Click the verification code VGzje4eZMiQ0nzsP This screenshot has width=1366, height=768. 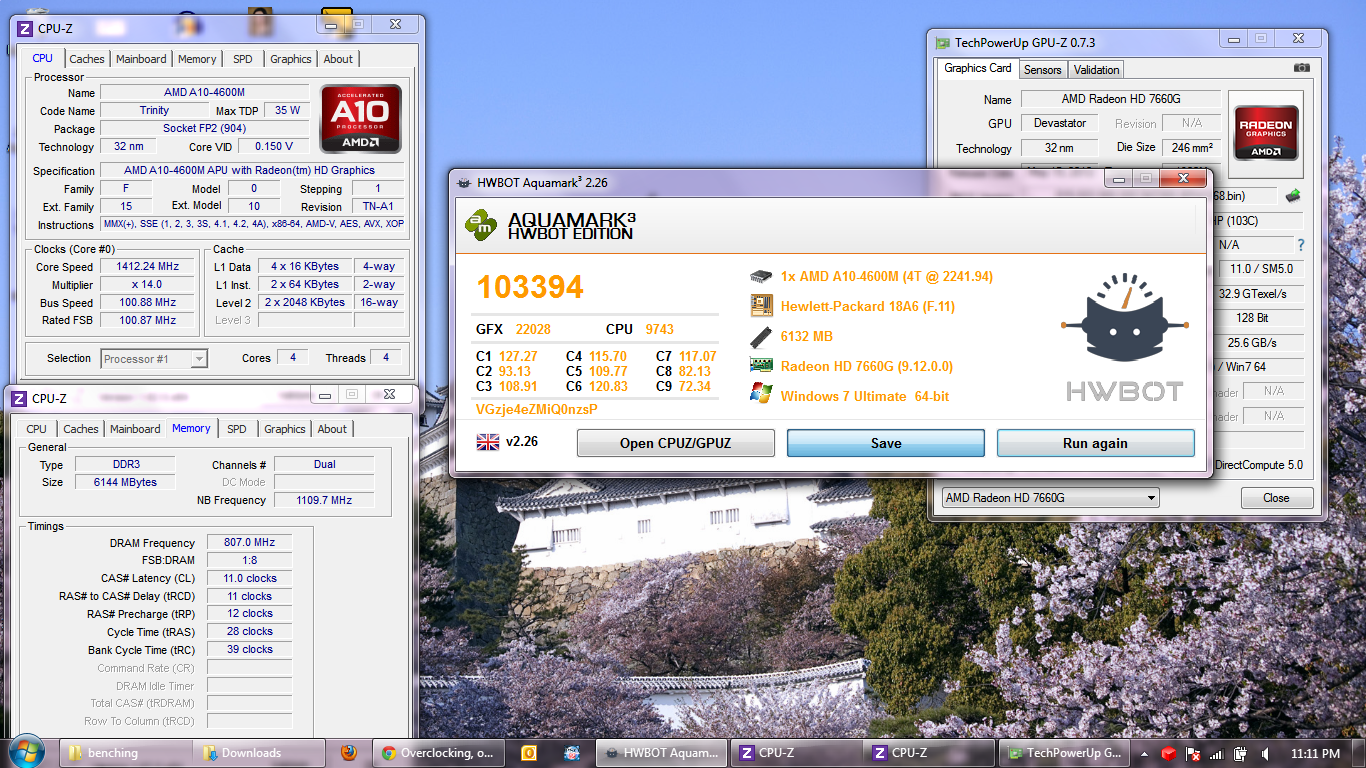tap(537, 409)
